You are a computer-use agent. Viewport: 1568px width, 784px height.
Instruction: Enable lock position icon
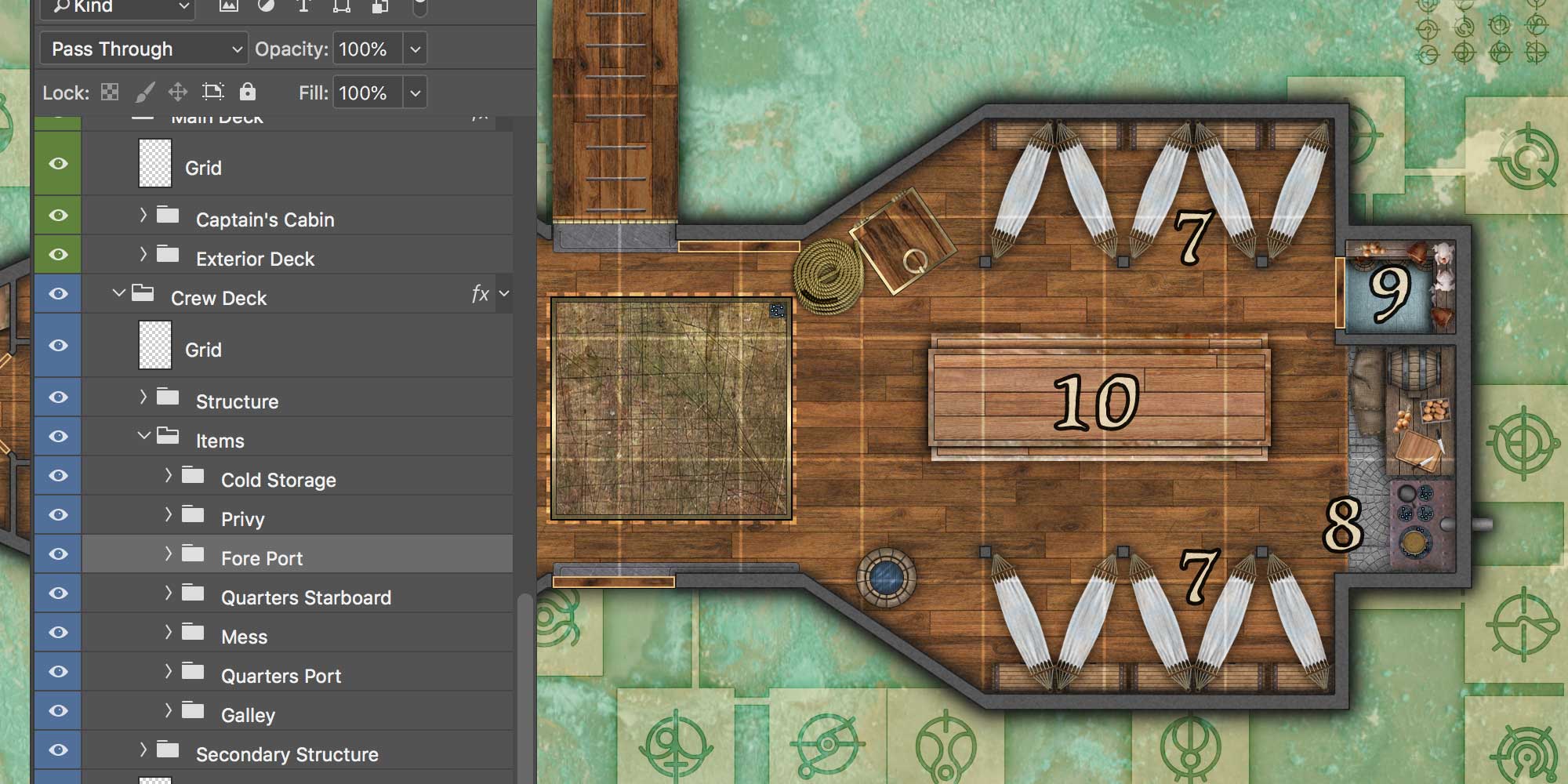tap(178, 93)
